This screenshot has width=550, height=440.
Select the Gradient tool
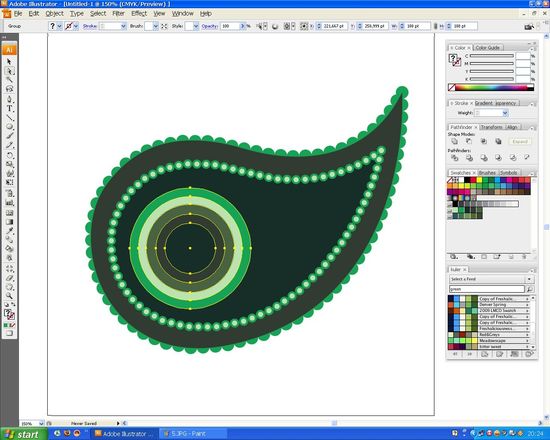pos(9,222)
